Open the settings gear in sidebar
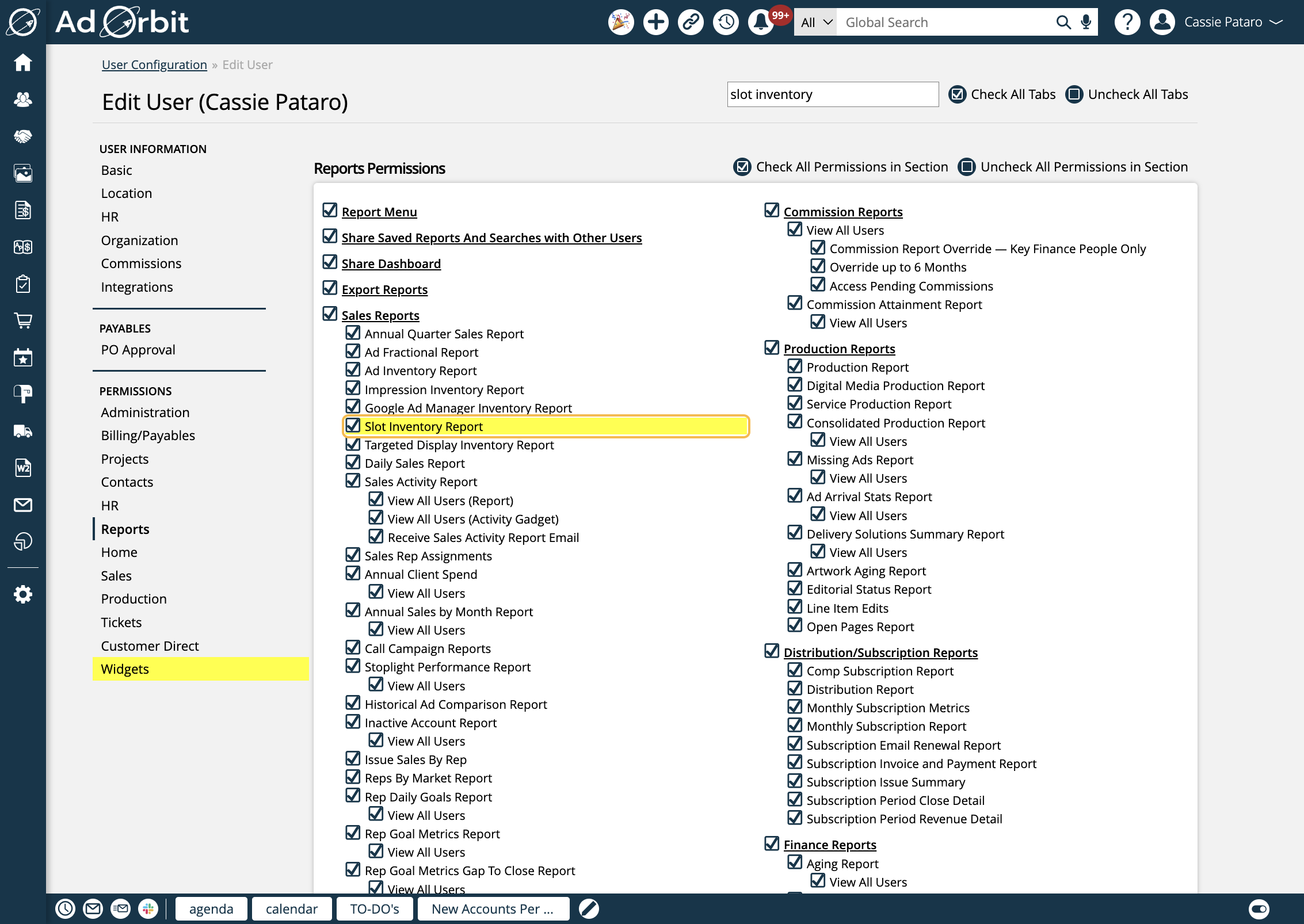 tap(23, 594)
